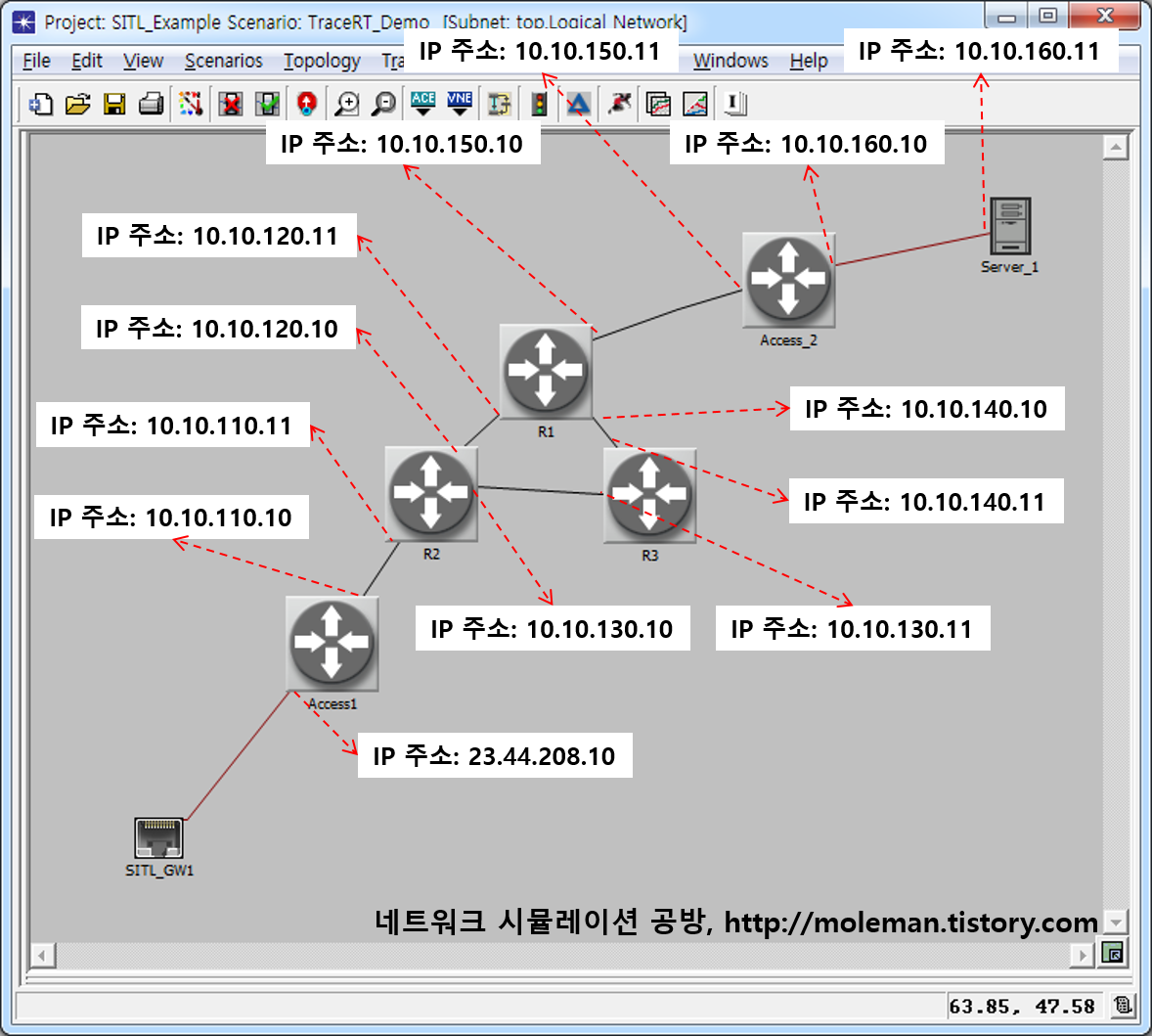Image resolution: width=1152 pixels, height=1036 pixels.
Task: Open the Topology menu
Action: (x=322, y=61)
